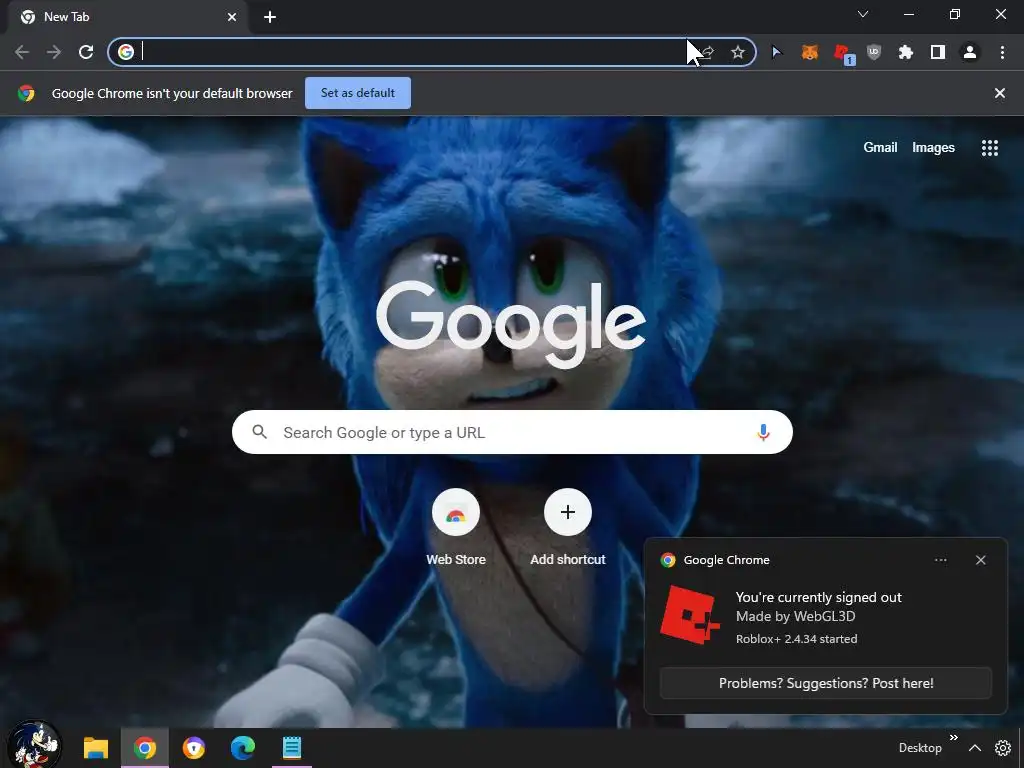Click the Google logo on the page
The image size is (1024, 768).
coord(511,325)
